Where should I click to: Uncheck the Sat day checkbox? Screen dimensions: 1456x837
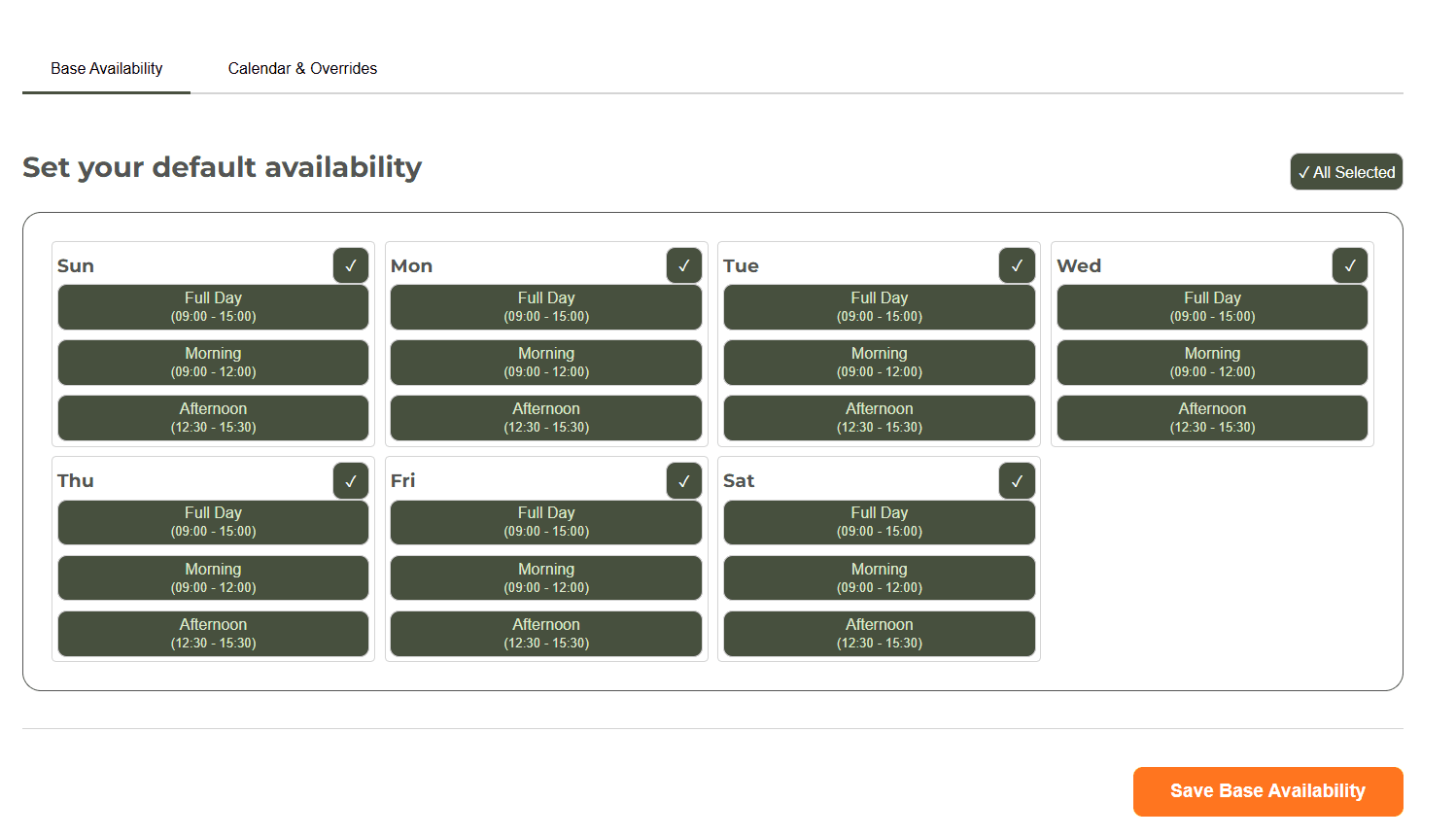point(1017,480)
